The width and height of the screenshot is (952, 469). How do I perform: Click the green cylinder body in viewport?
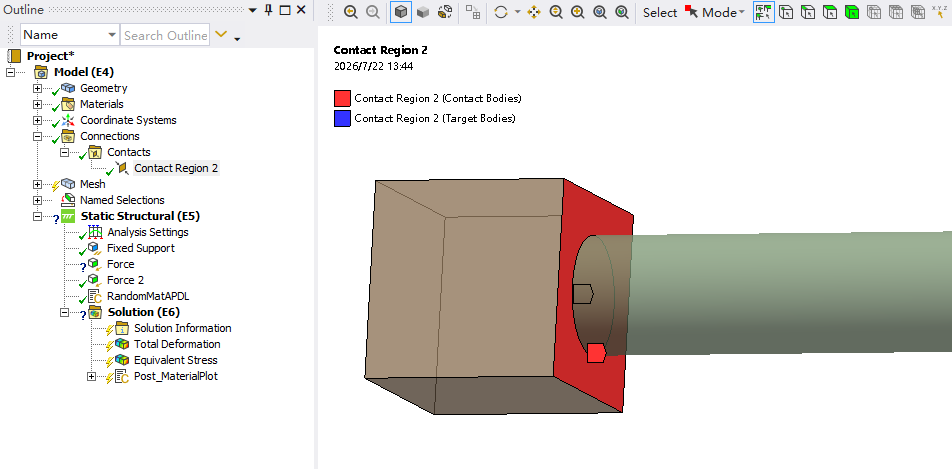(789, 292)
